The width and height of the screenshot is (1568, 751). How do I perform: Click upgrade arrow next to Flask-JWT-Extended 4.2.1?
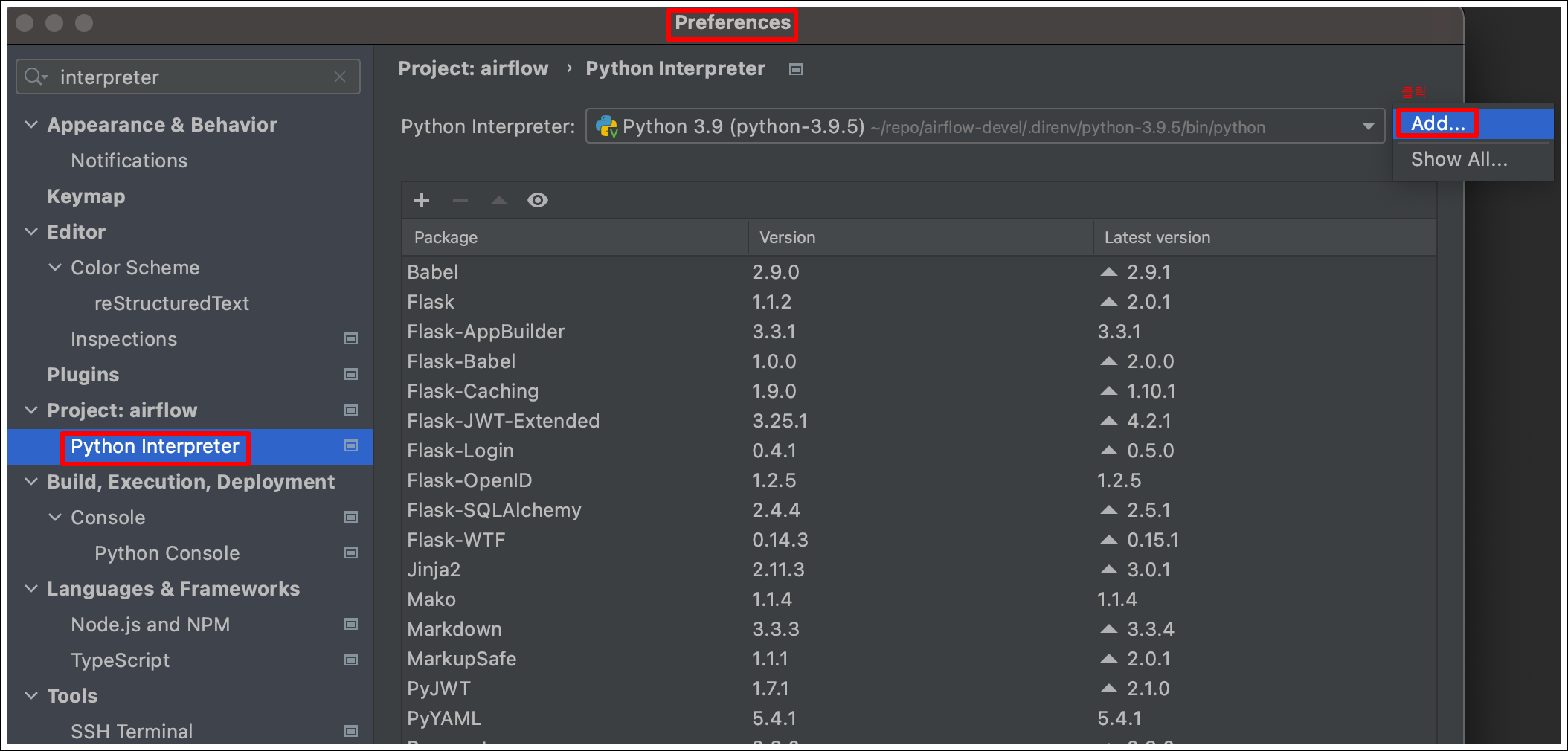tap(1108, 421)
